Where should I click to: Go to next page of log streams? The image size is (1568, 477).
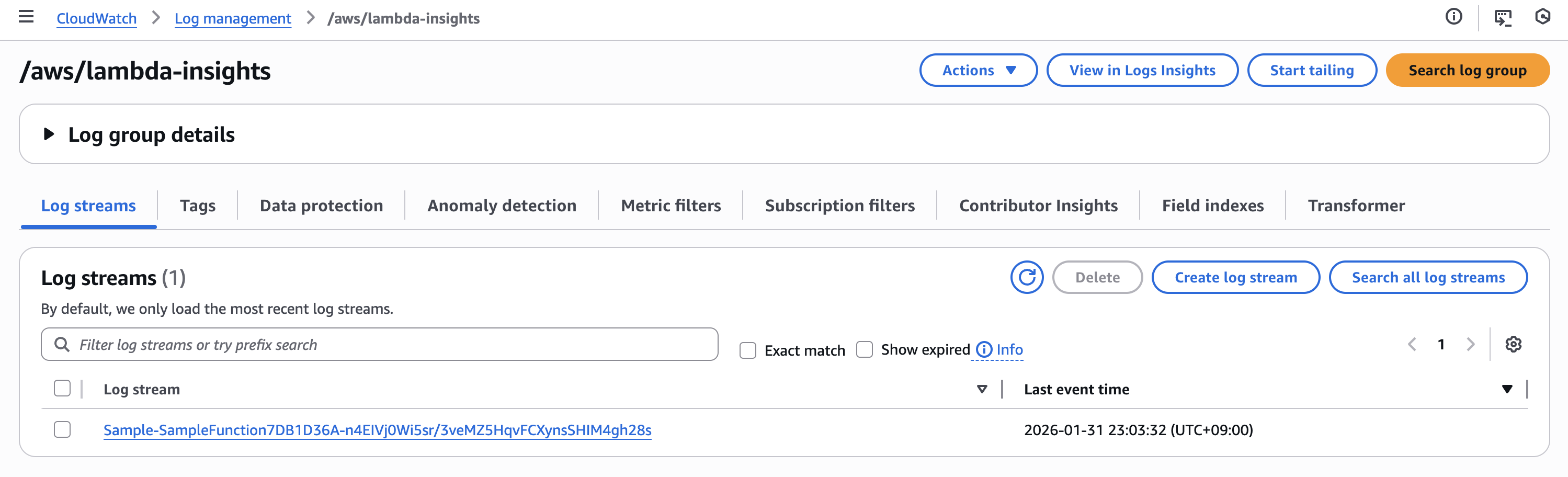click(x=1471, y=344)
